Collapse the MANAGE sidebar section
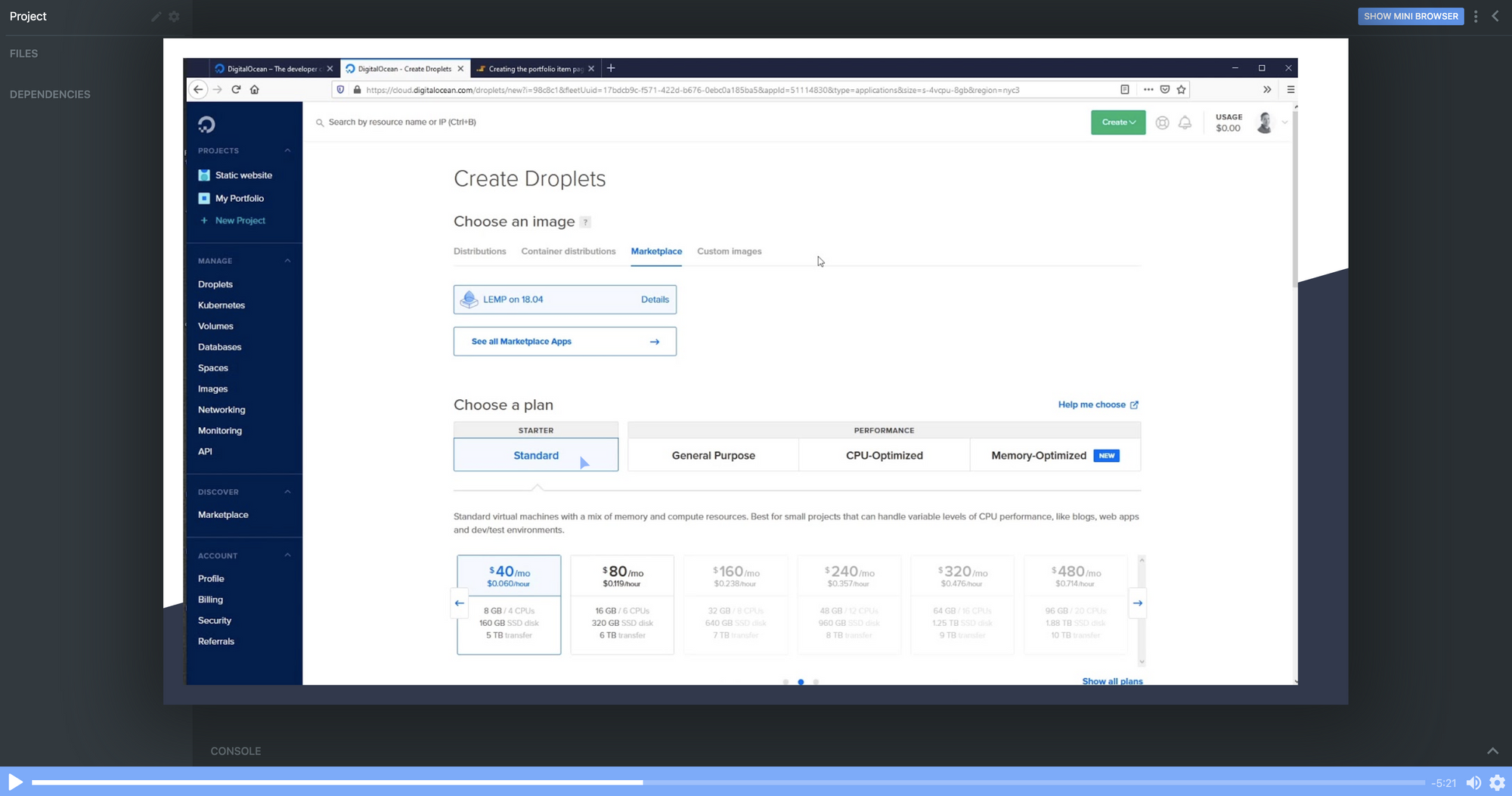The width and height of the screenshot is (1512, 796). click(x=287, y=261)
